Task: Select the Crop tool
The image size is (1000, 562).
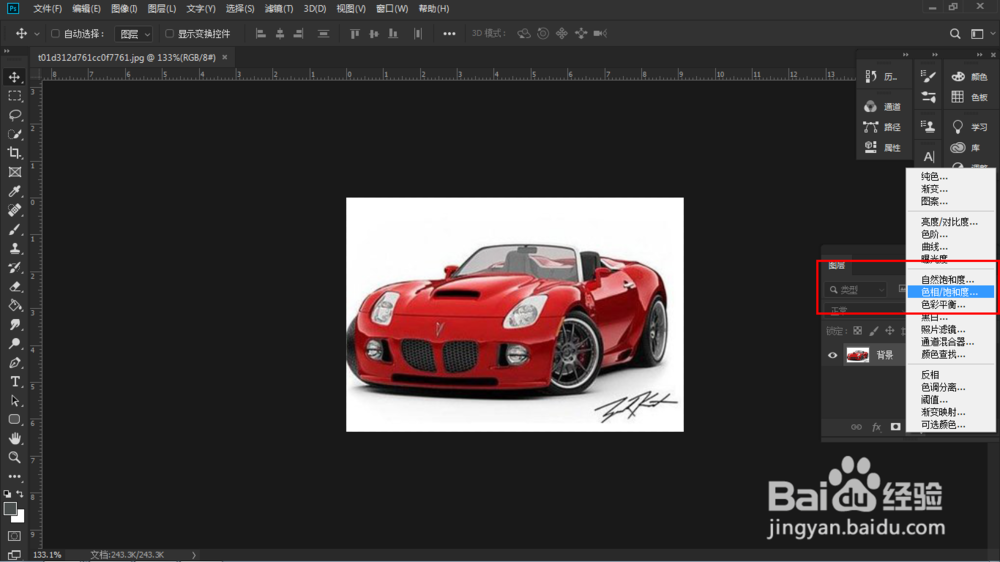Action: click(x=14, y=153)
